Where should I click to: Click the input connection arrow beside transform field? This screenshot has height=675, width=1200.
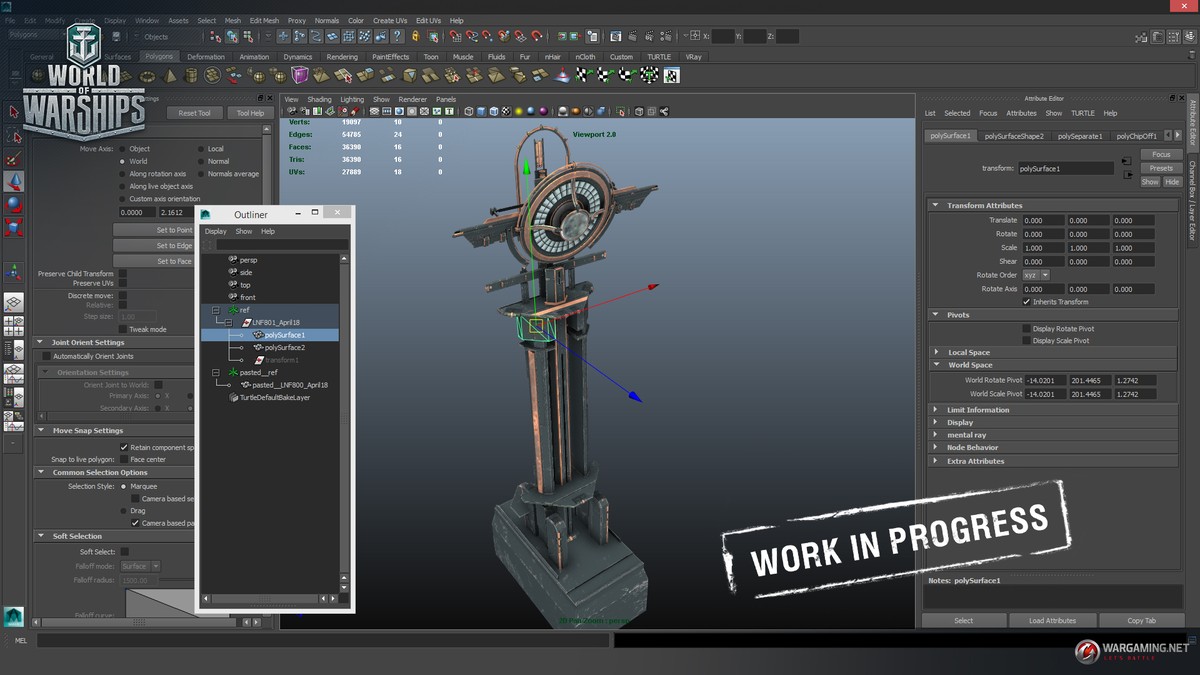1126,160
